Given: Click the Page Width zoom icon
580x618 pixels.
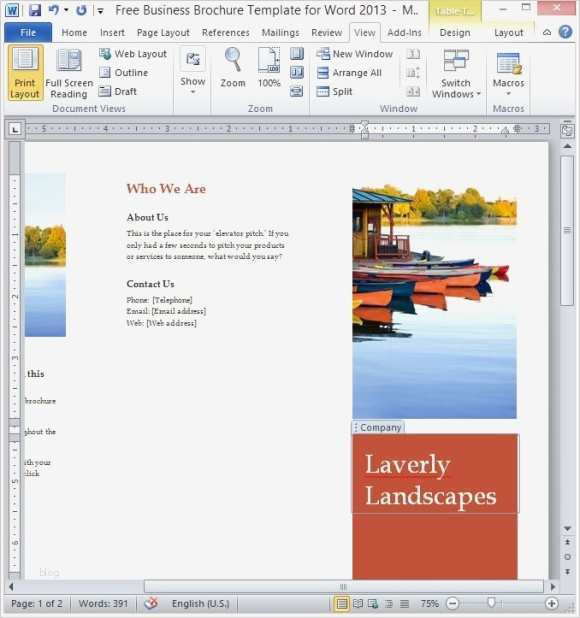Looking at the screenshot, I should point(297,91).
